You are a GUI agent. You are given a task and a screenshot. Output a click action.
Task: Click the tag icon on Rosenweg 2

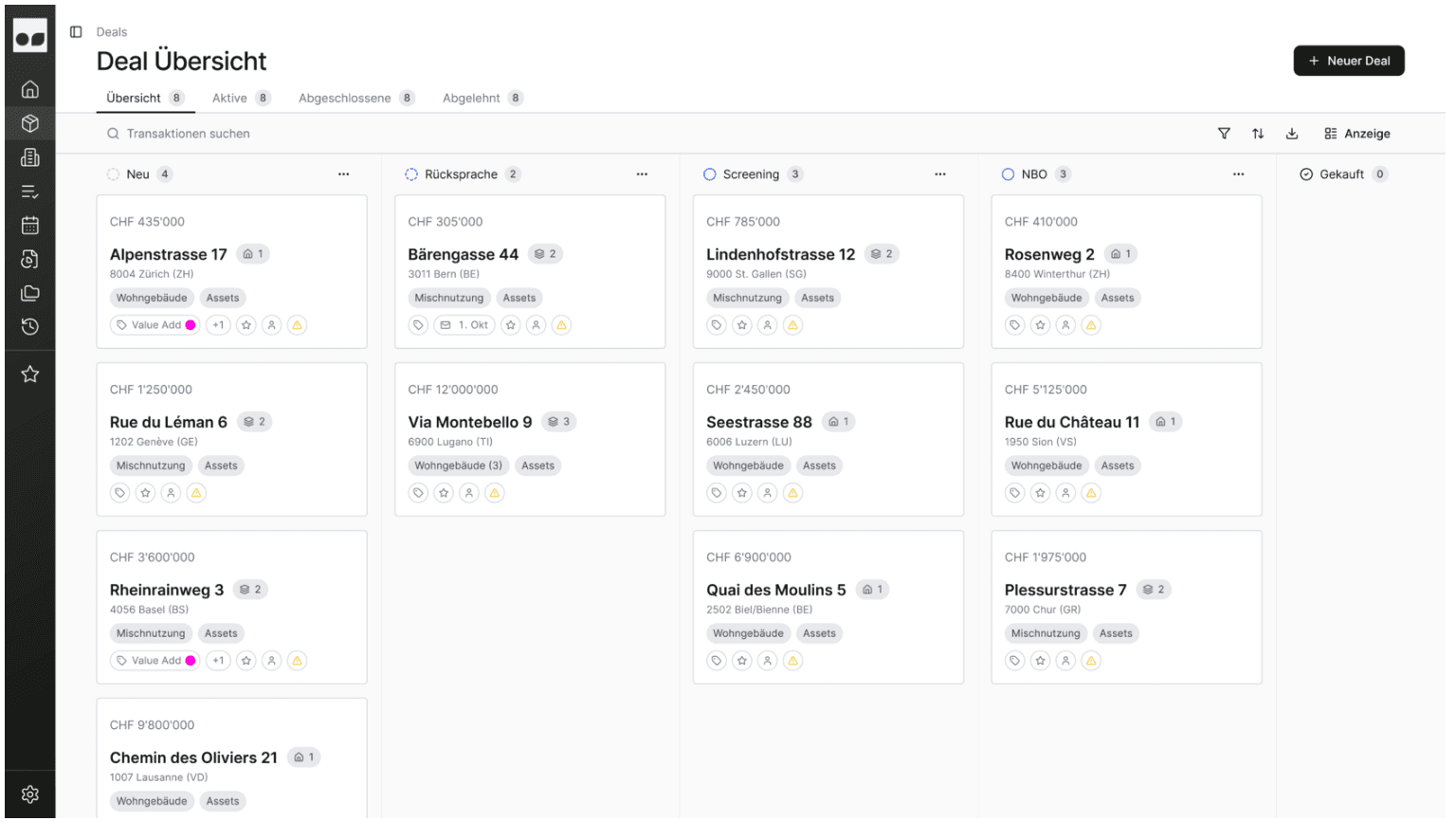(1015, 325)
